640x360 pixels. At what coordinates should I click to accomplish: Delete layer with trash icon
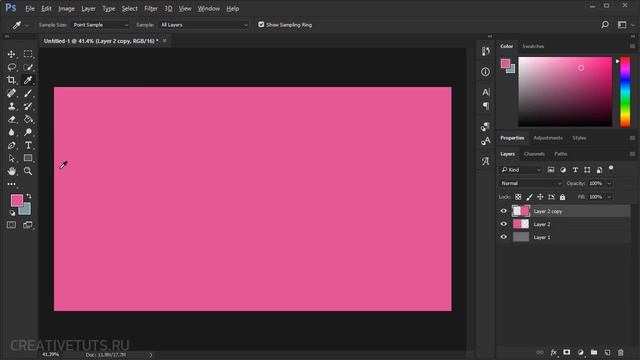click(x=621, y=352)
